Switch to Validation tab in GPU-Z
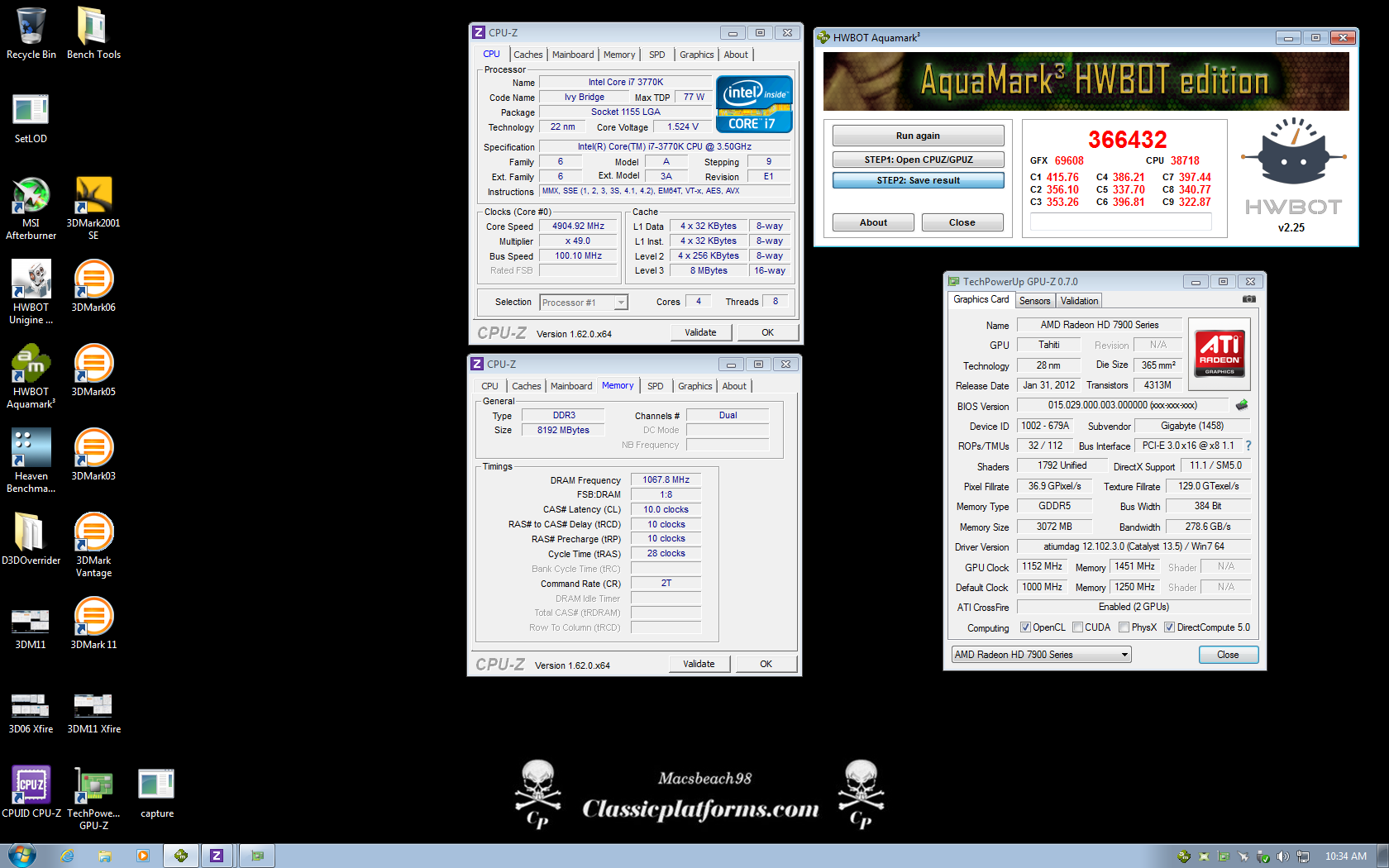The width and height of the screenshot is (1389, 868). [x=1080, y=301]
